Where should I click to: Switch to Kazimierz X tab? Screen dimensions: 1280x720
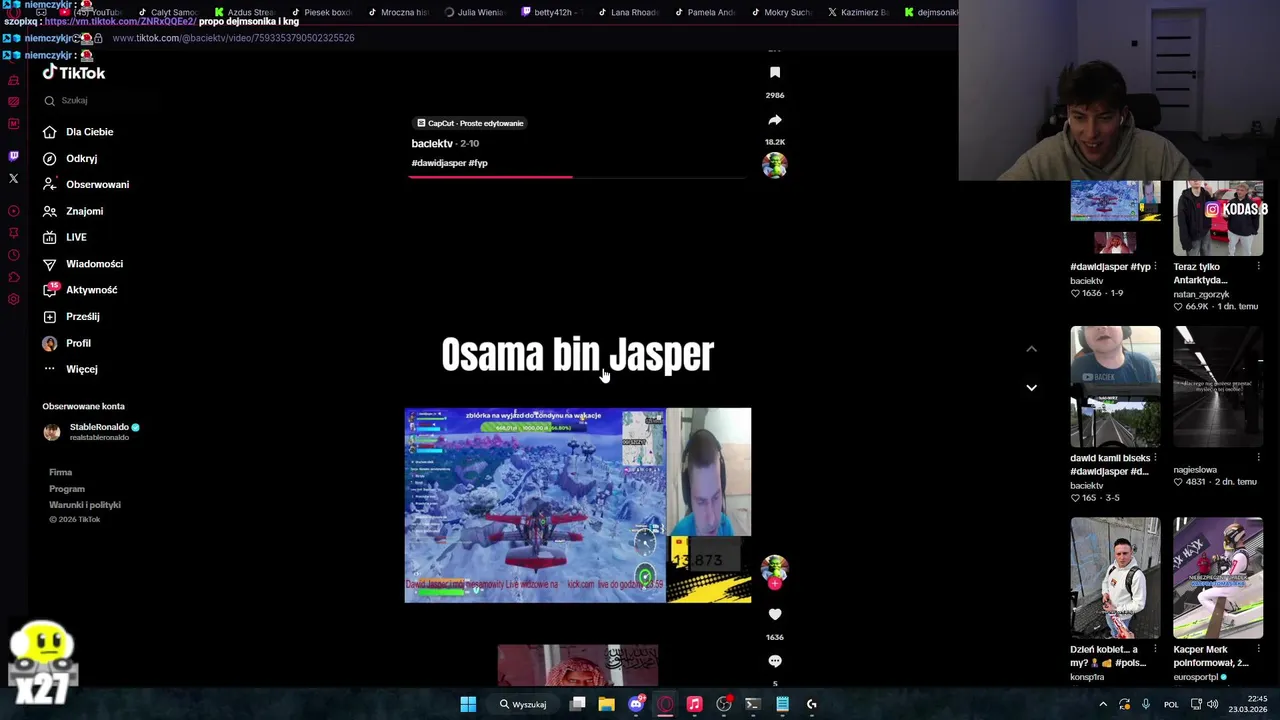(x=860, y=12)
